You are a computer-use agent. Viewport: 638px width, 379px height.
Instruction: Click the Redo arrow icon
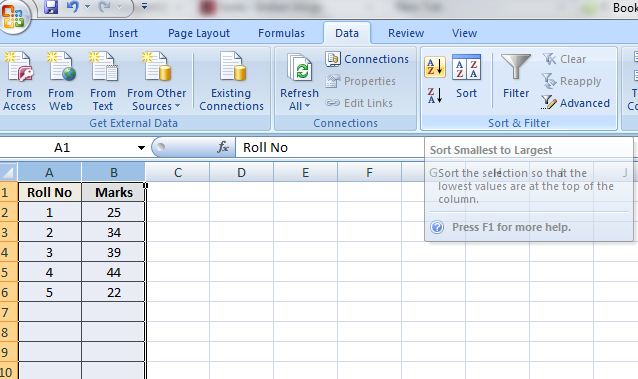(105, 7)
